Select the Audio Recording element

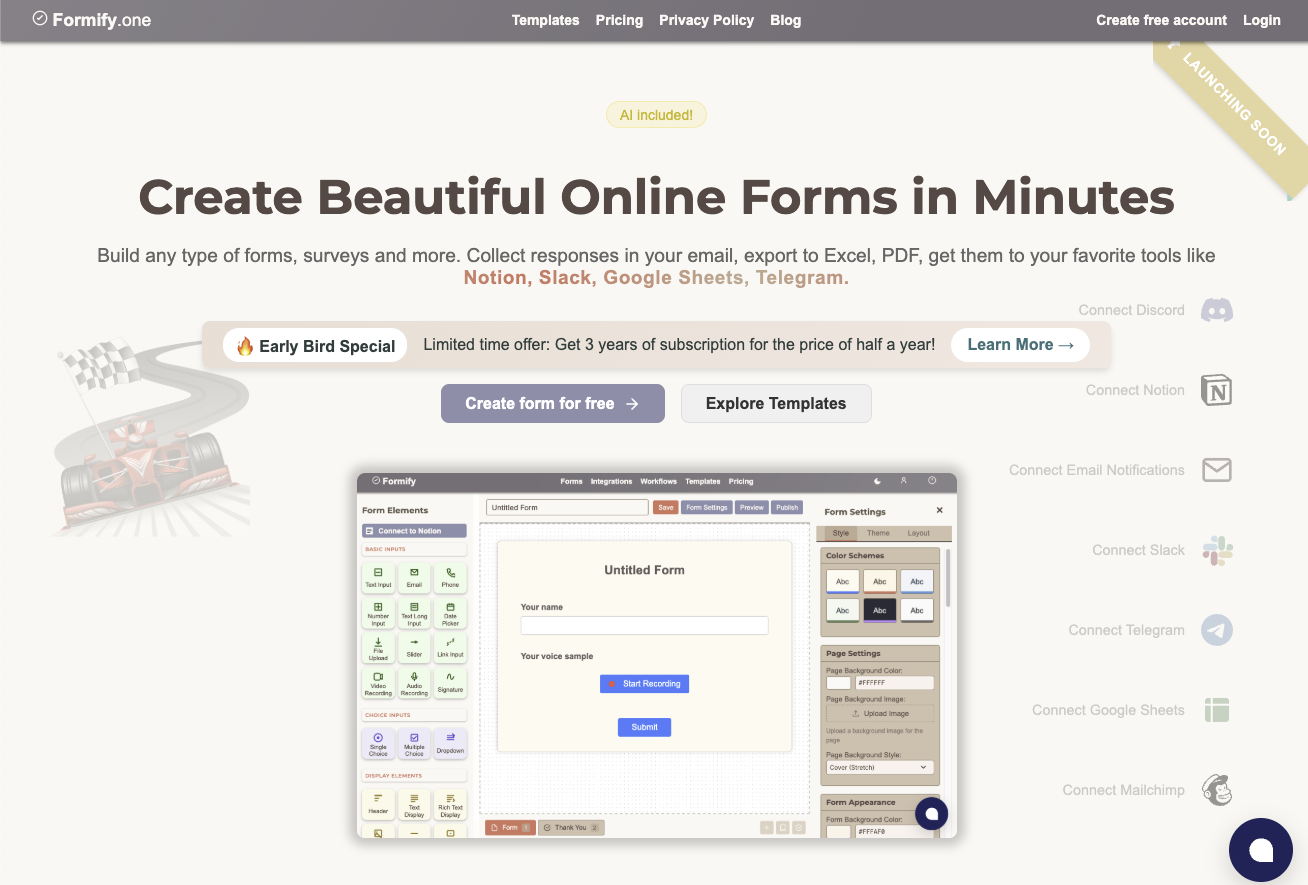click(414, 684)
